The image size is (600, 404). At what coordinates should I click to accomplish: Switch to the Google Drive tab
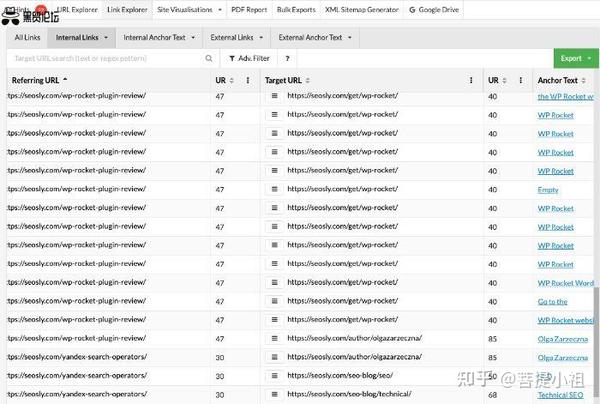tap(434, 10)
